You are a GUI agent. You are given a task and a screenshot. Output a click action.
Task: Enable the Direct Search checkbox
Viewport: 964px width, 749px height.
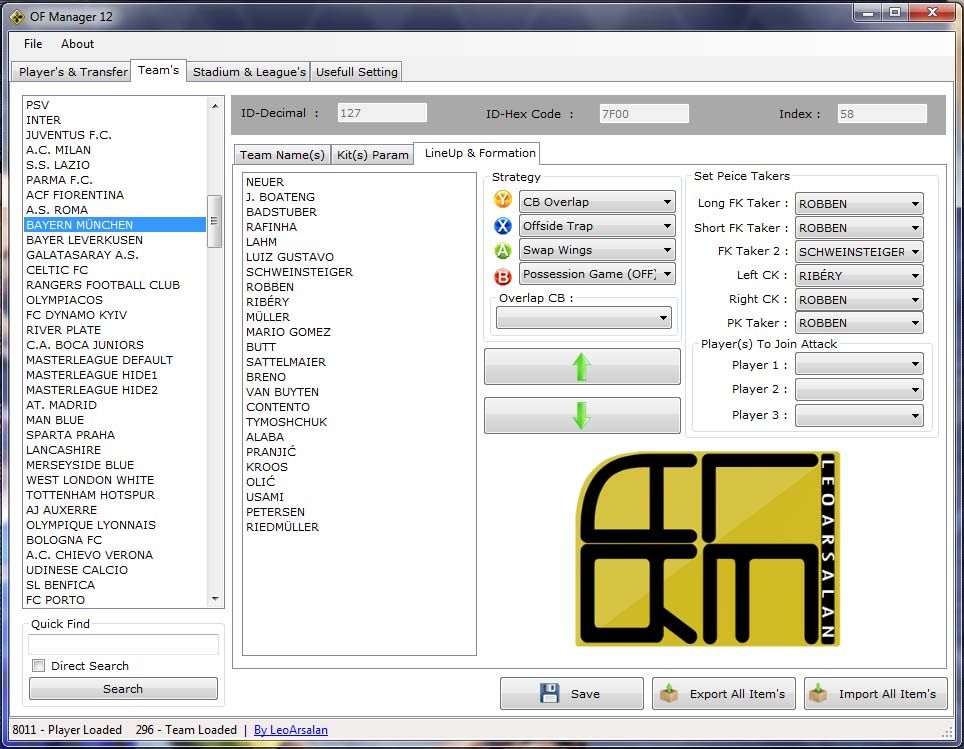click(x=39, y=666)
